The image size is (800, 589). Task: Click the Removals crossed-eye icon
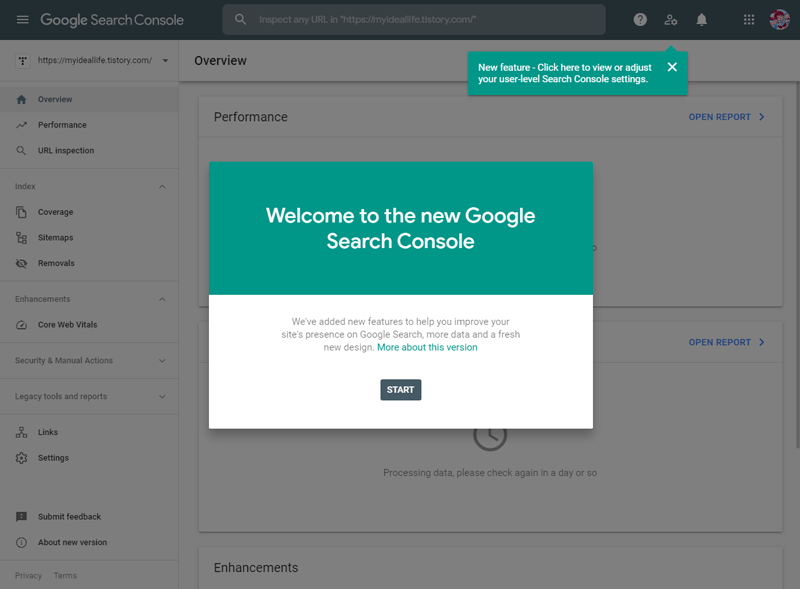(x=21, y=263)
